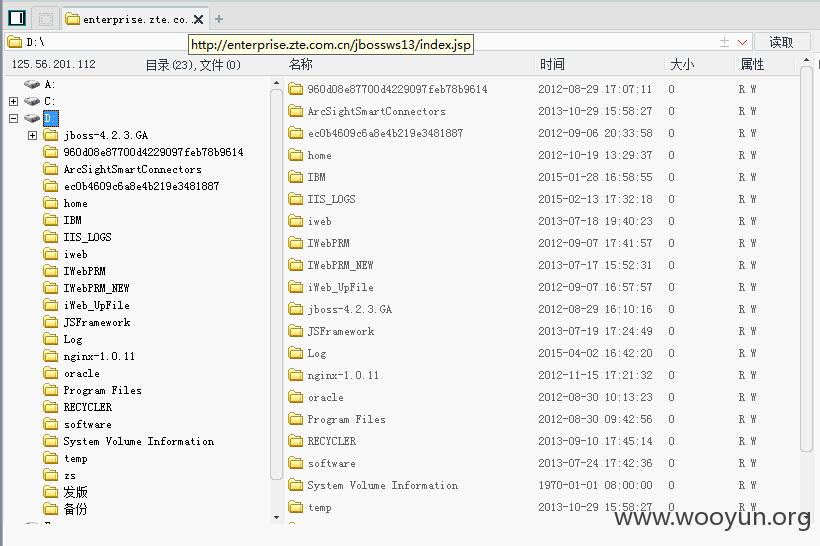
Task: Select the zs folder icon in the tree
Action: (x=51, y=475)
